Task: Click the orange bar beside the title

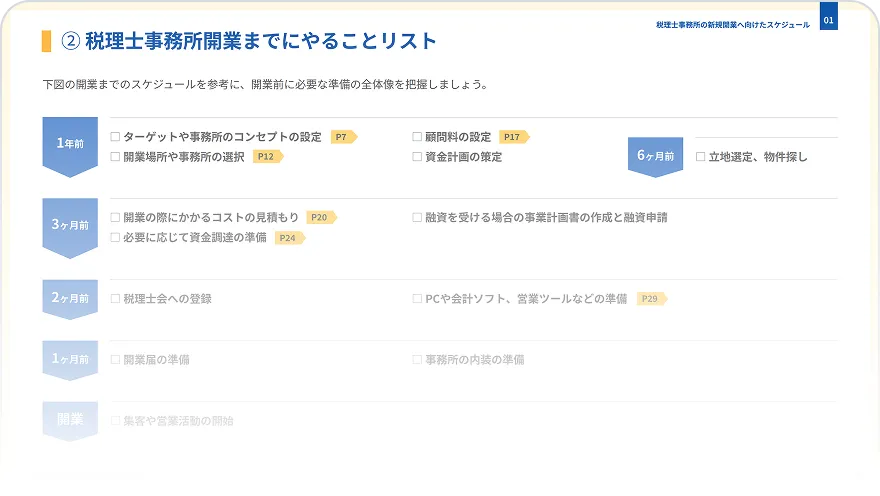Action: (x=46, y=41)
